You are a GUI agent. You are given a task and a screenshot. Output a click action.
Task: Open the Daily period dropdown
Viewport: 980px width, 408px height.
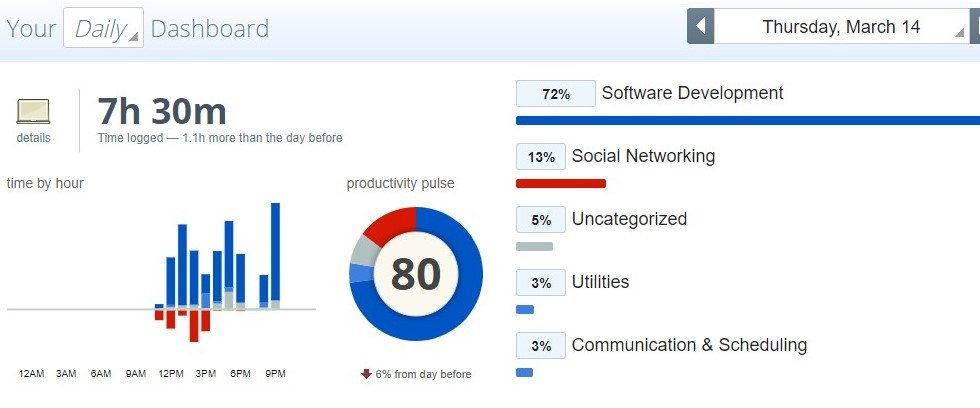pyautogui.click(x=103, y=28)
